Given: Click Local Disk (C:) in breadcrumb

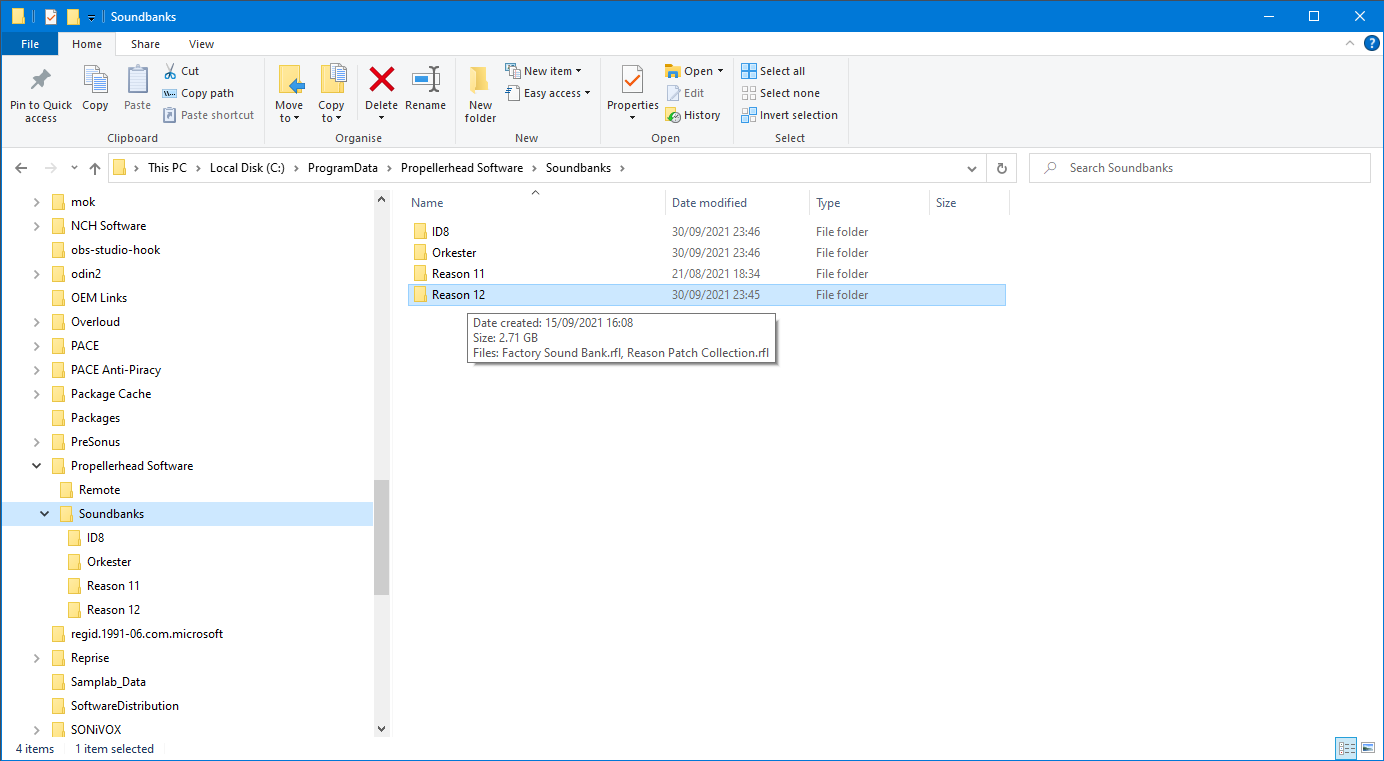Looking at the screenshot, I should point(247,168).
